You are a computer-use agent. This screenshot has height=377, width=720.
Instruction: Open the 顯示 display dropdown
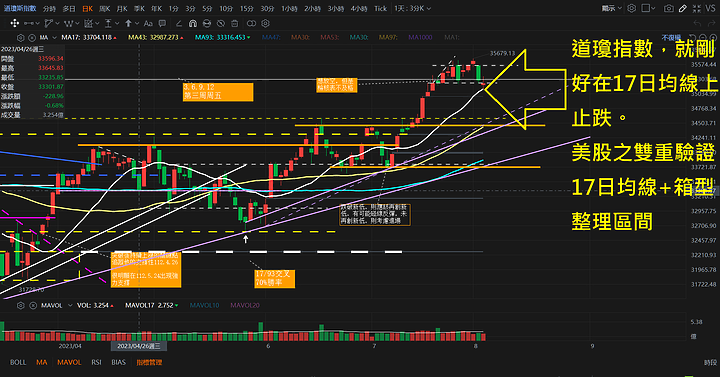tap(612, 8)
